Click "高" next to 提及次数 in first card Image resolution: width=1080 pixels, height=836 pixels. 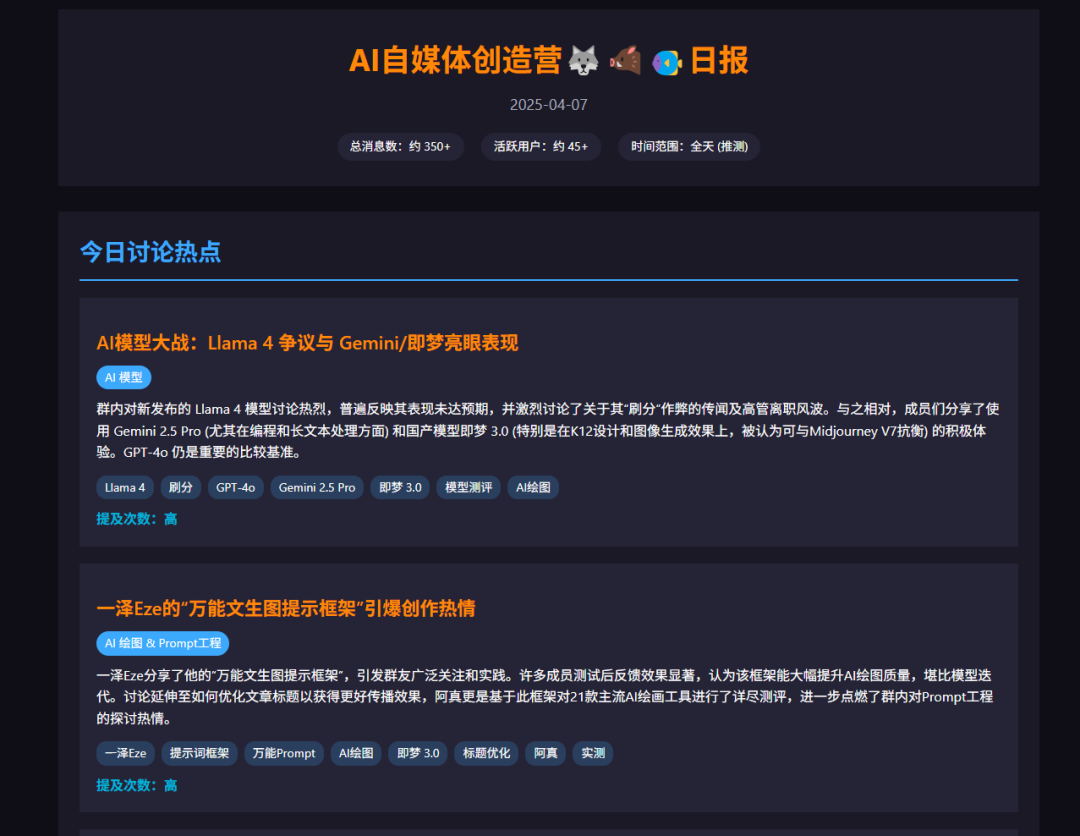(x=170, y=519)
